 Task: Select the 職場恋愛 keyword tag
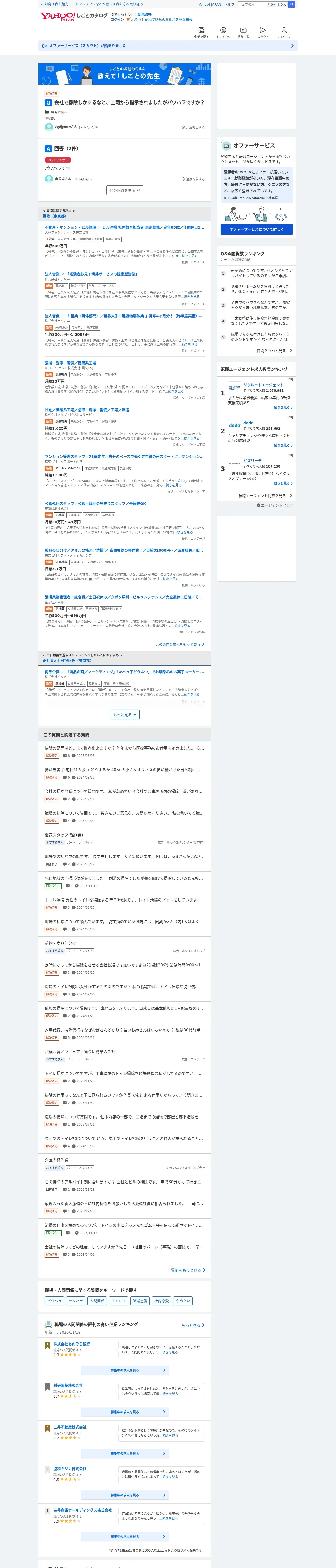click(140, 1301)
